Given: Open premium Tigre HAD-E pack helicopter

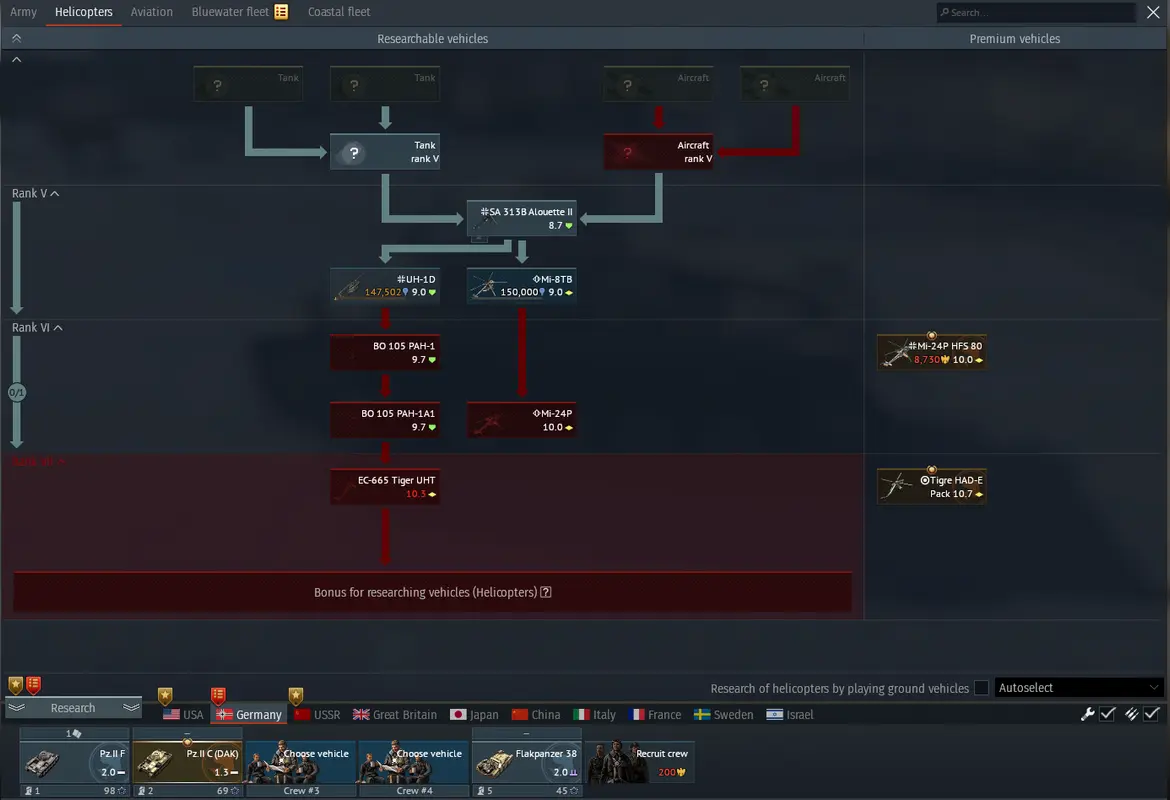Looking at the screenshot, I should (x=932, y=487).
